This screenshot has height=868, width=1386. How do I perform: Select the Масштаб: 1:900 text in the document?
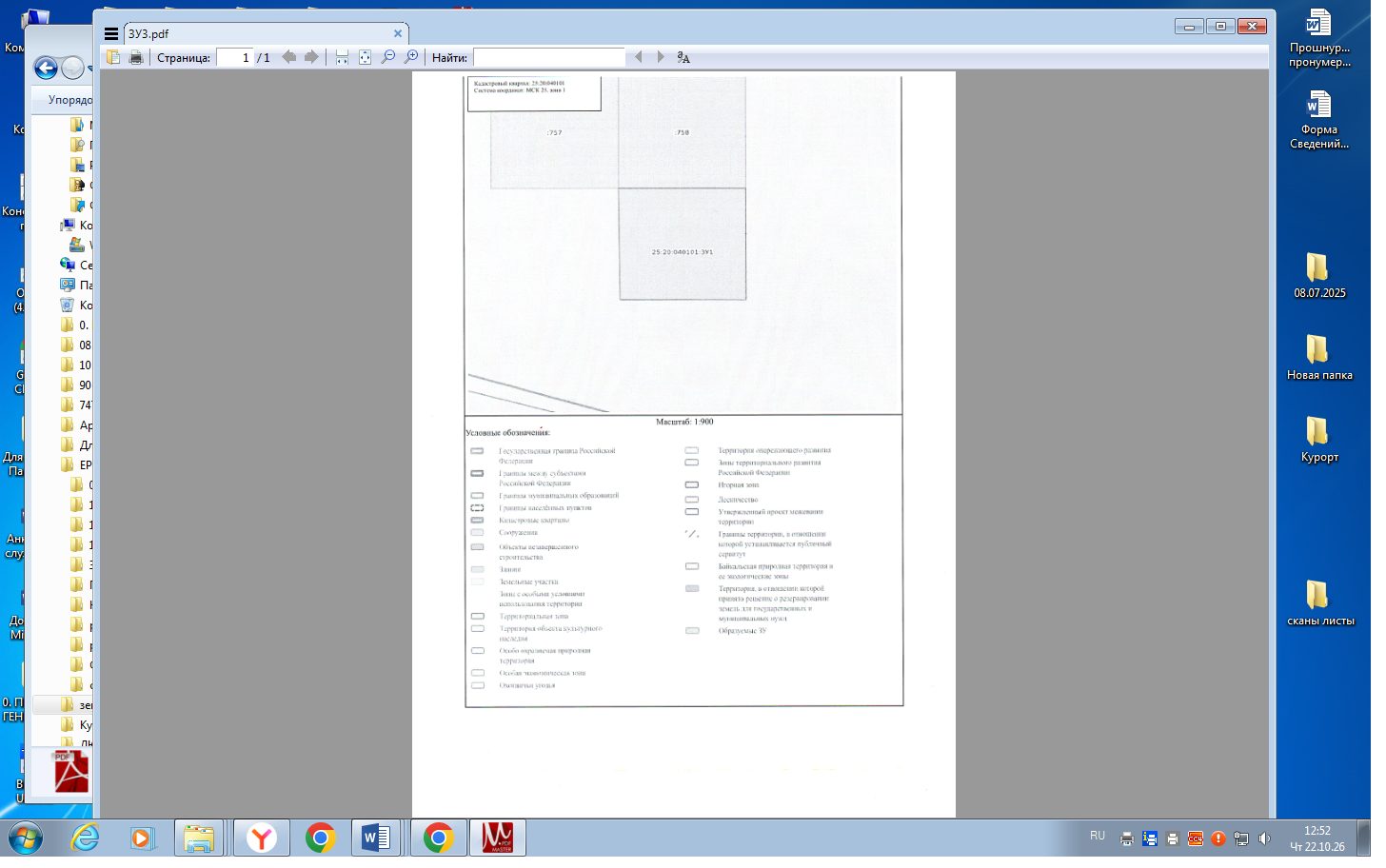coord(684,422)
